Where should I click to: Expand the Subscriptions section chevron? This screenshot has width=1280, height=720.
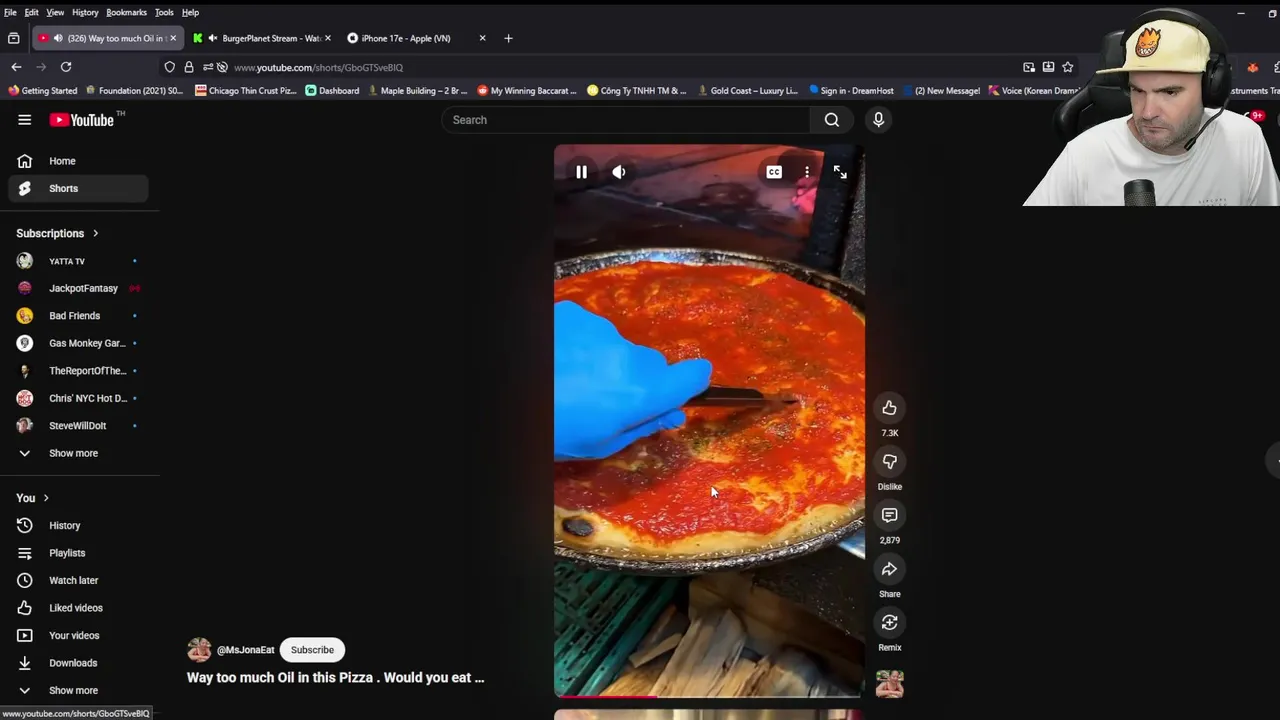pyautogui.click(x=96, y=233)
